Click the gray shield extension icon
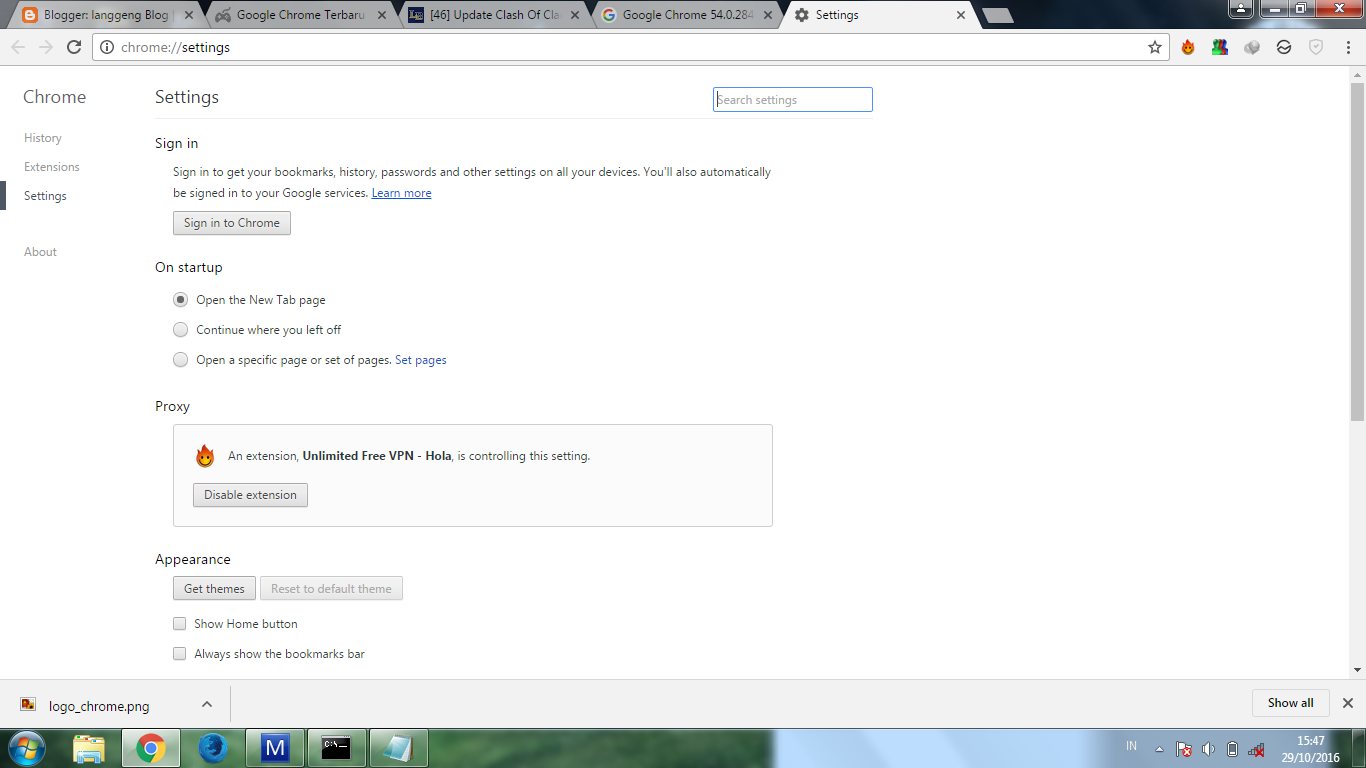 [1316, 47]
